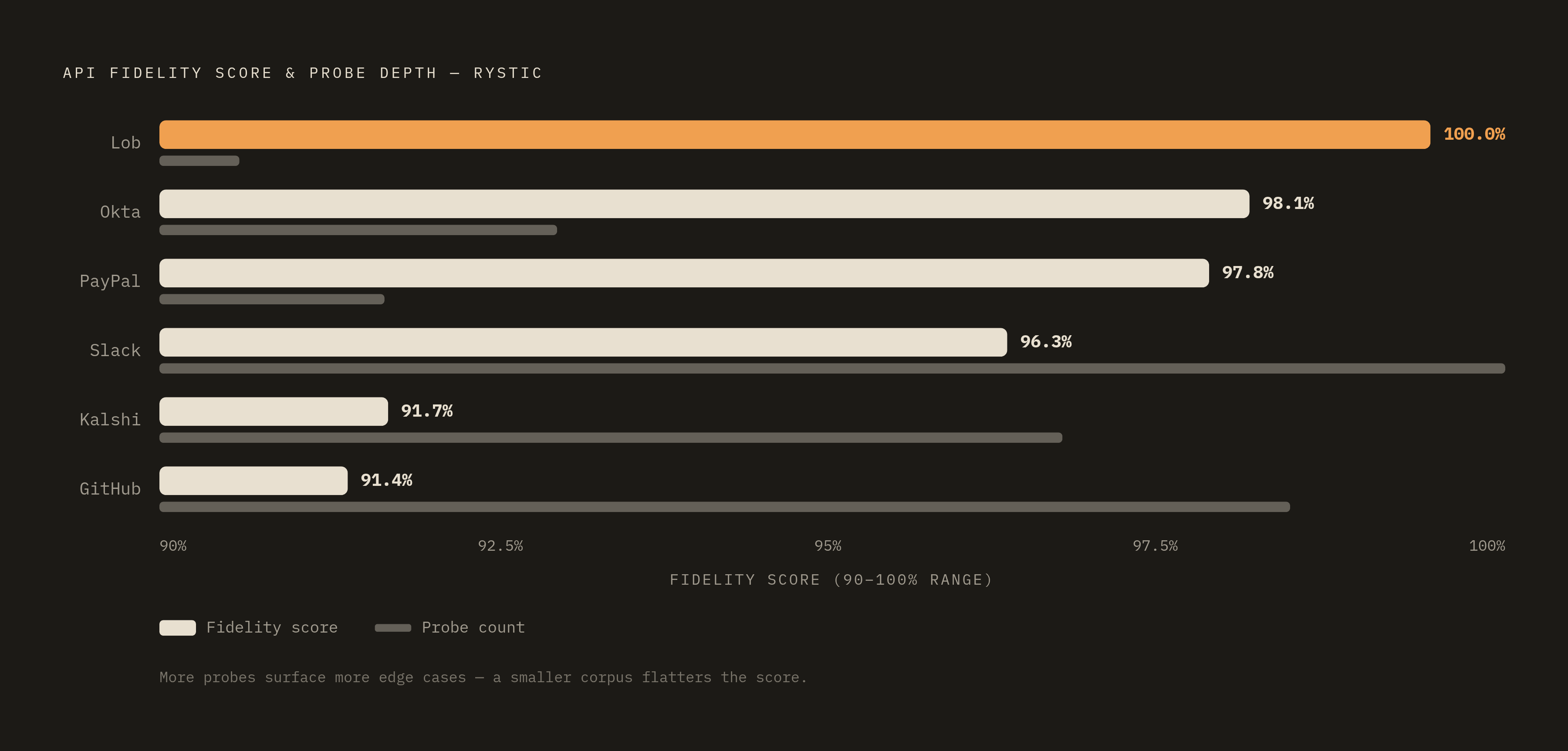Click the 91.4% value label
Viewport: 1568px width, 751px height.
(x=386, y=480)
